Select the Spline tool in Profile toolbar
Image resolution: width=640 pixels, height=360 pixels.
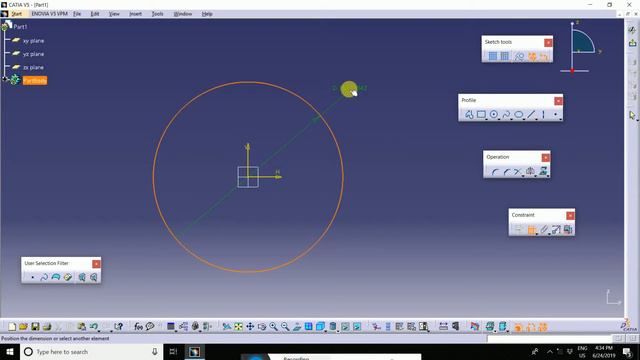click(x=507, y=115)
